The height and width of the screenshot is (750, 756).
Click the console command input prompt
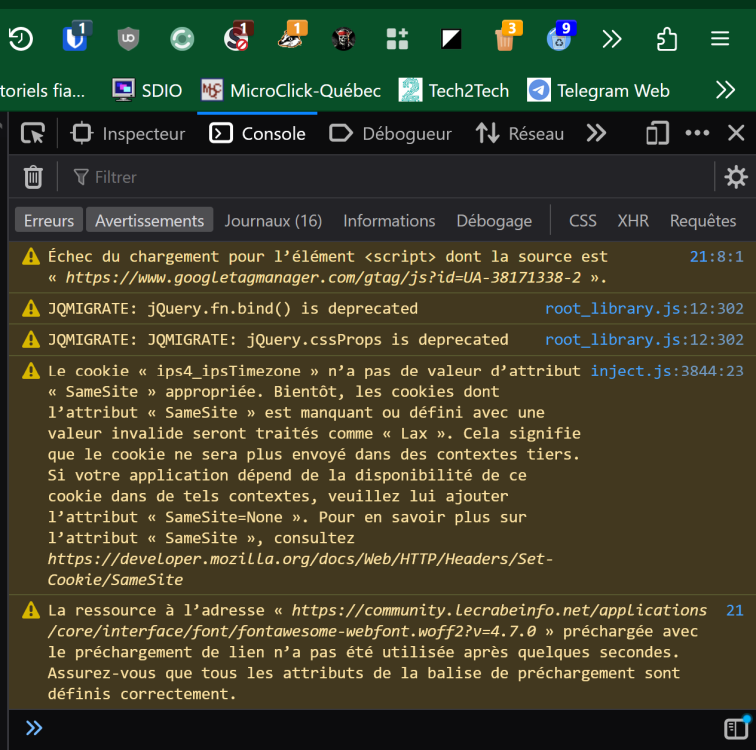tap(376, 728)
